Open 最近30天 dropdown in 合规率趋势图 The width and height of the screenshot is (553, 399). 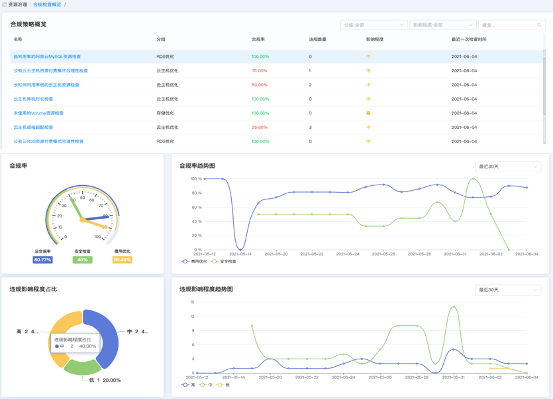click(x=508, y=167)
